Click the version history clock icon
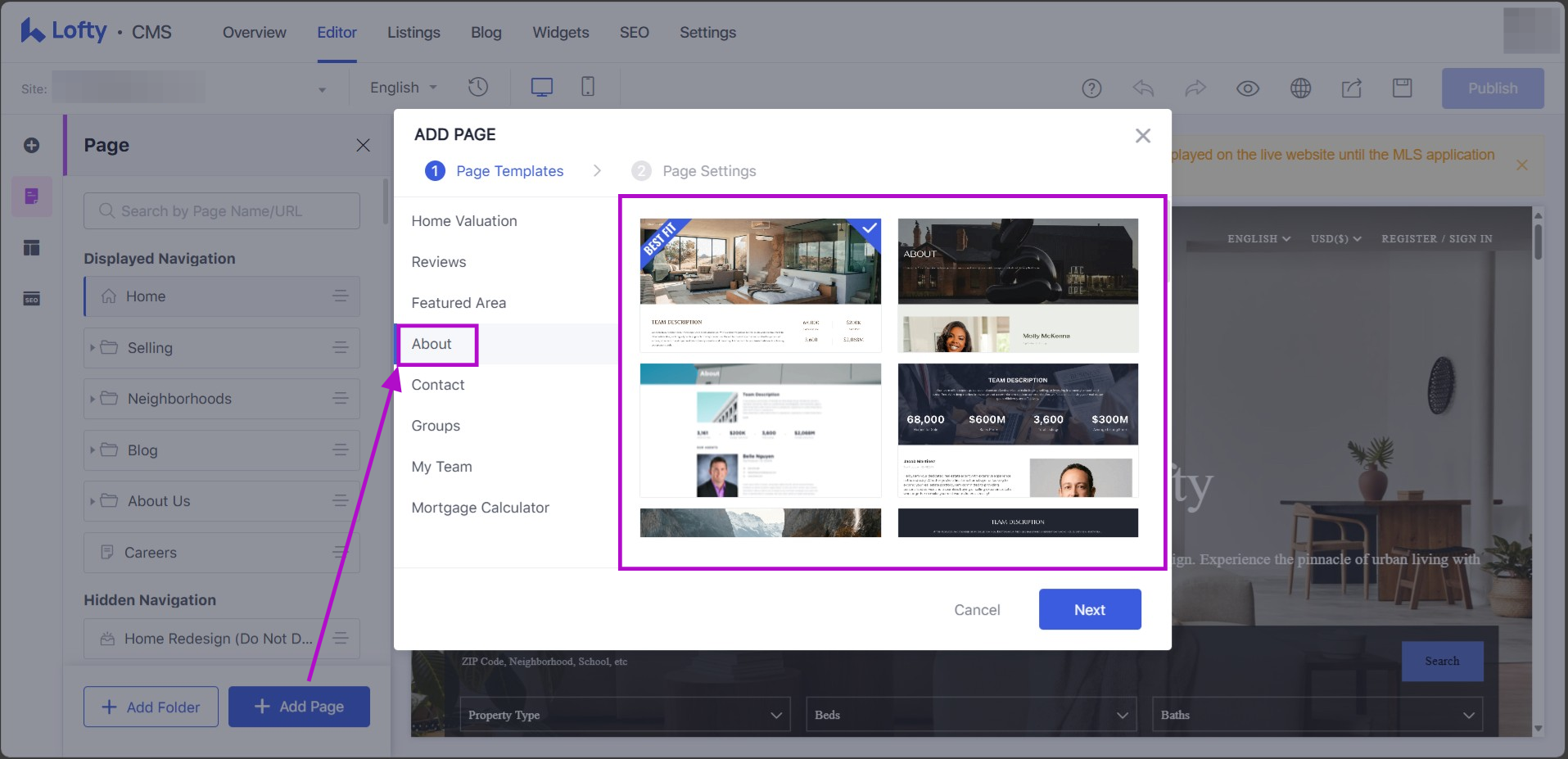The width and height of the screenshot is (1568, 759). [x=478, y=87]
